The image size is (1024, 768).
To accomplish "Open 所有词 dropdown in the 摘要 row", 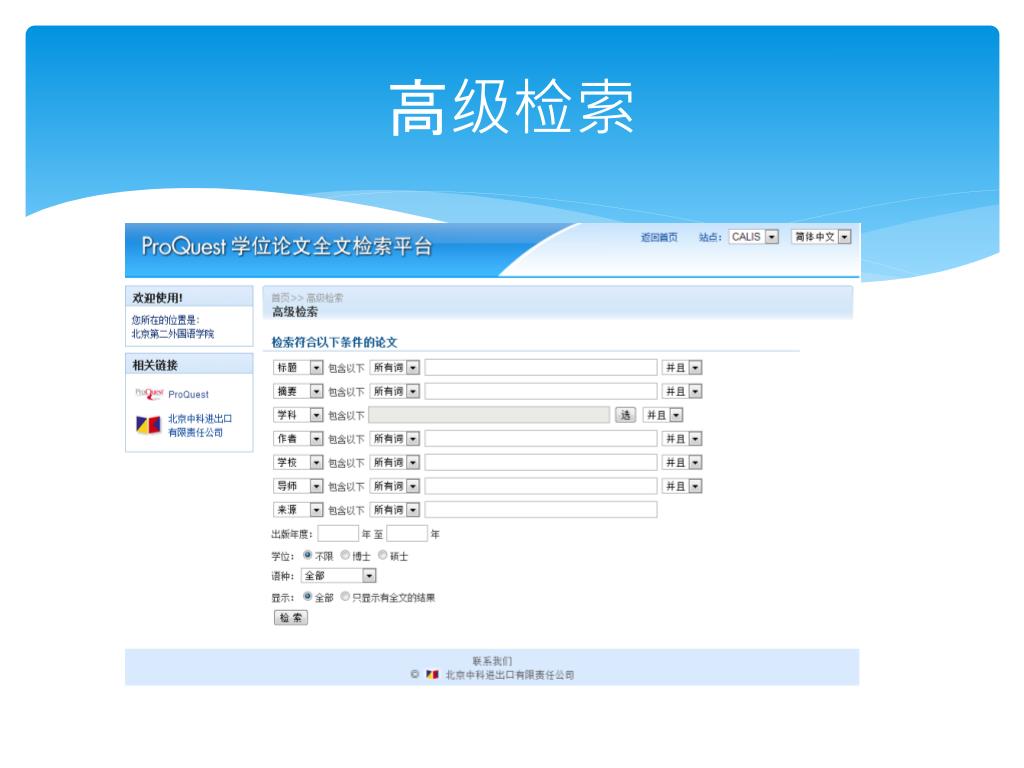I will (395, 391).
